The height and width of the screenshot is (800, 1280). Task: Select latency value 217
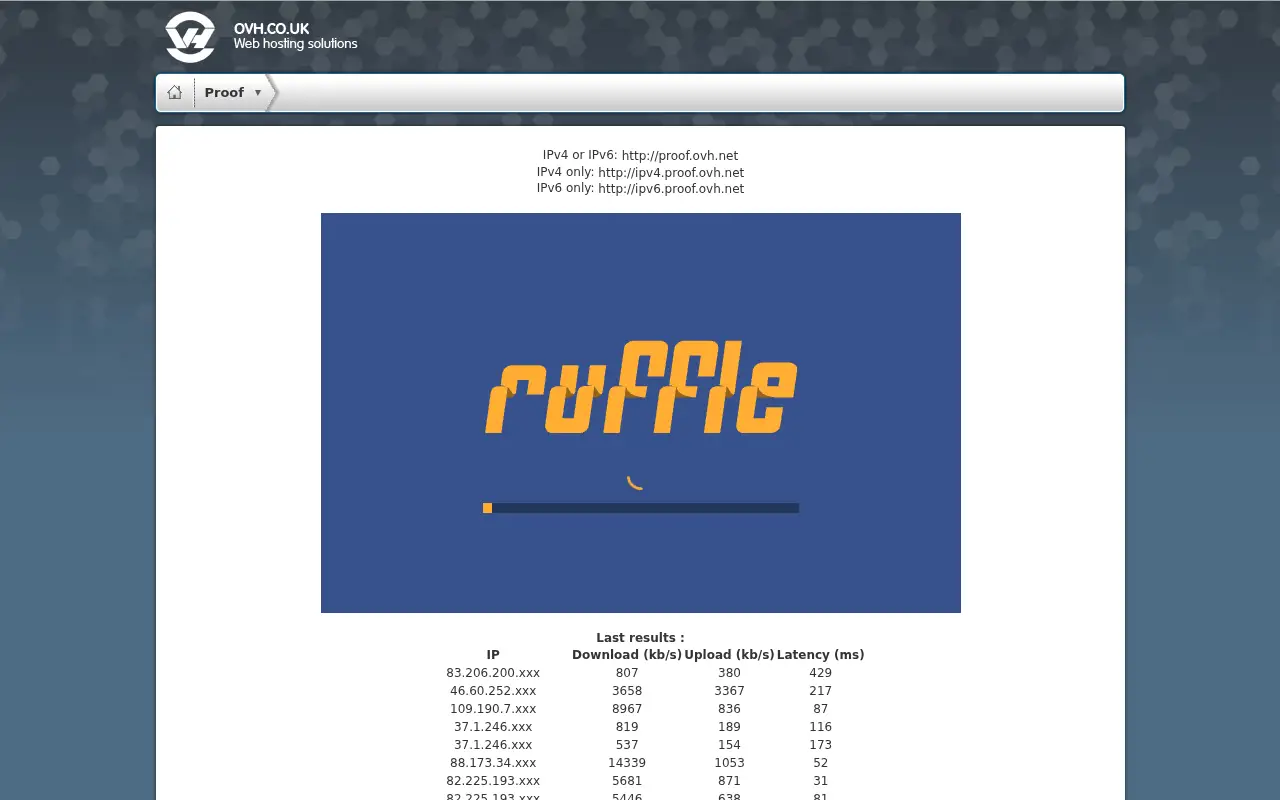820,691
